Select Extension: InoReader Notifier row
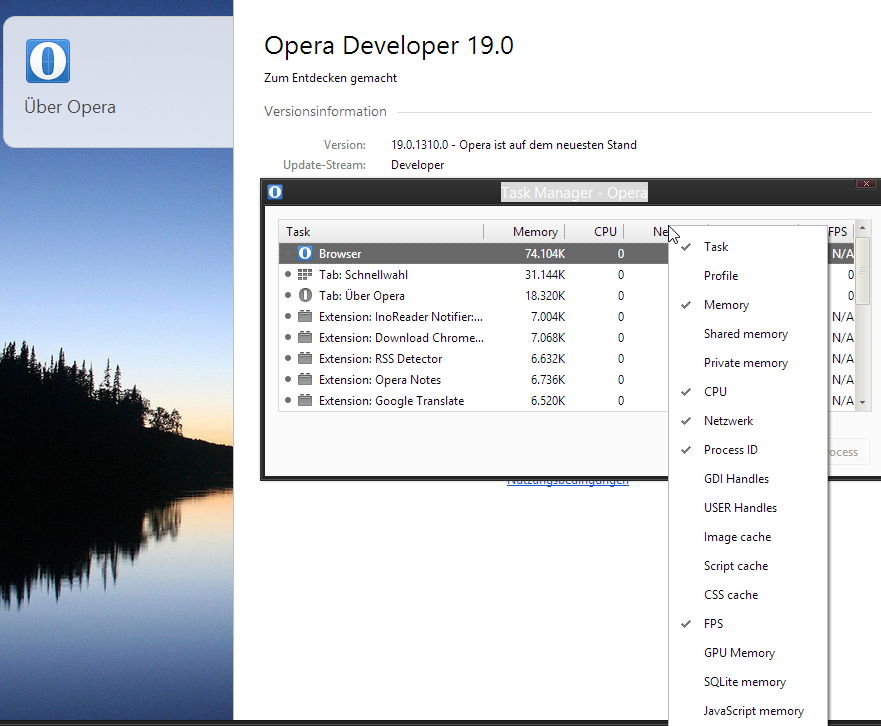881x726 pixels. (x=474, y=316)
